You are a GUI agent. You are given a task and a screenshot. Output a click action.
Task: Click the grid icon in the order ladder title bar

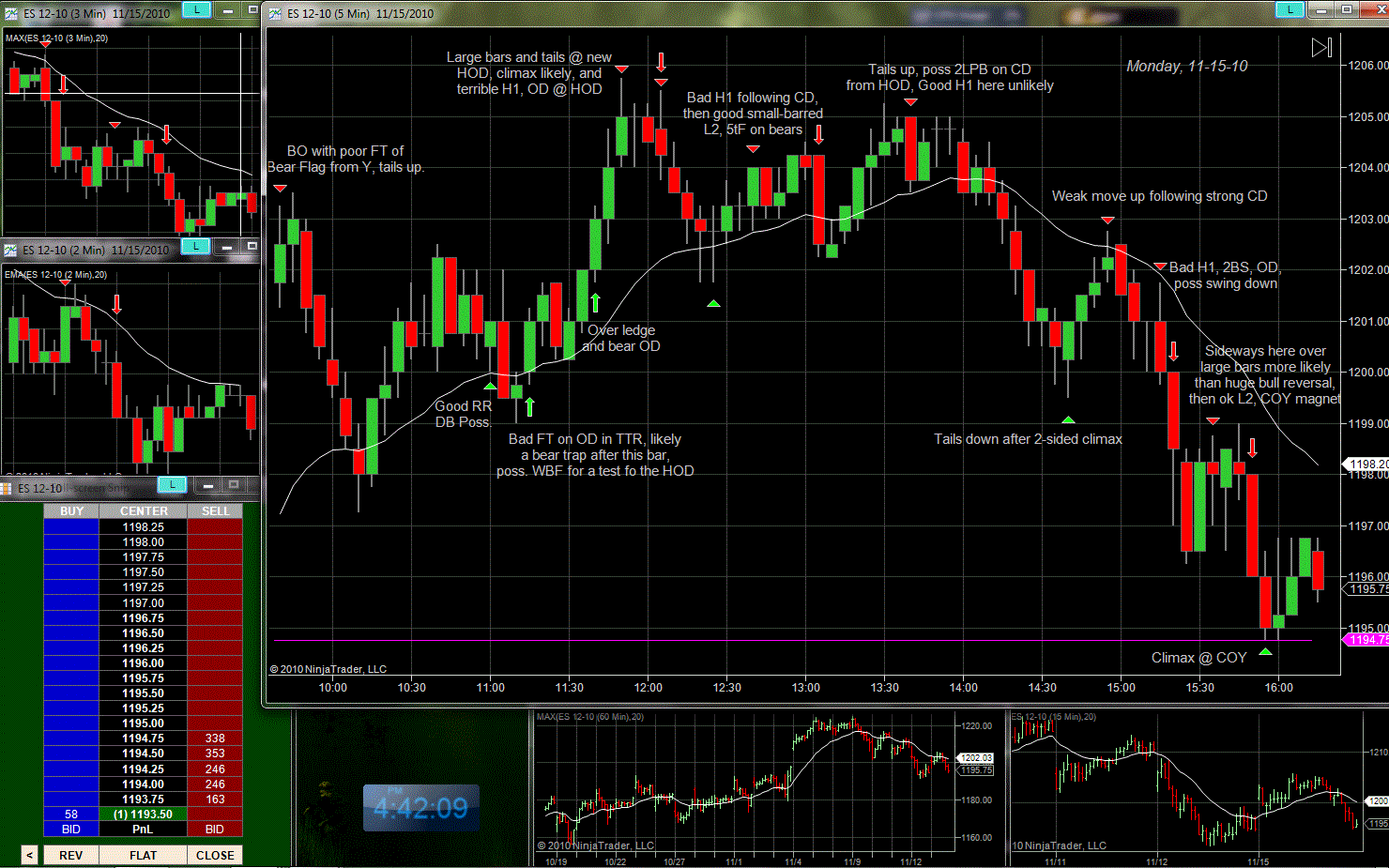click(6, 488)
